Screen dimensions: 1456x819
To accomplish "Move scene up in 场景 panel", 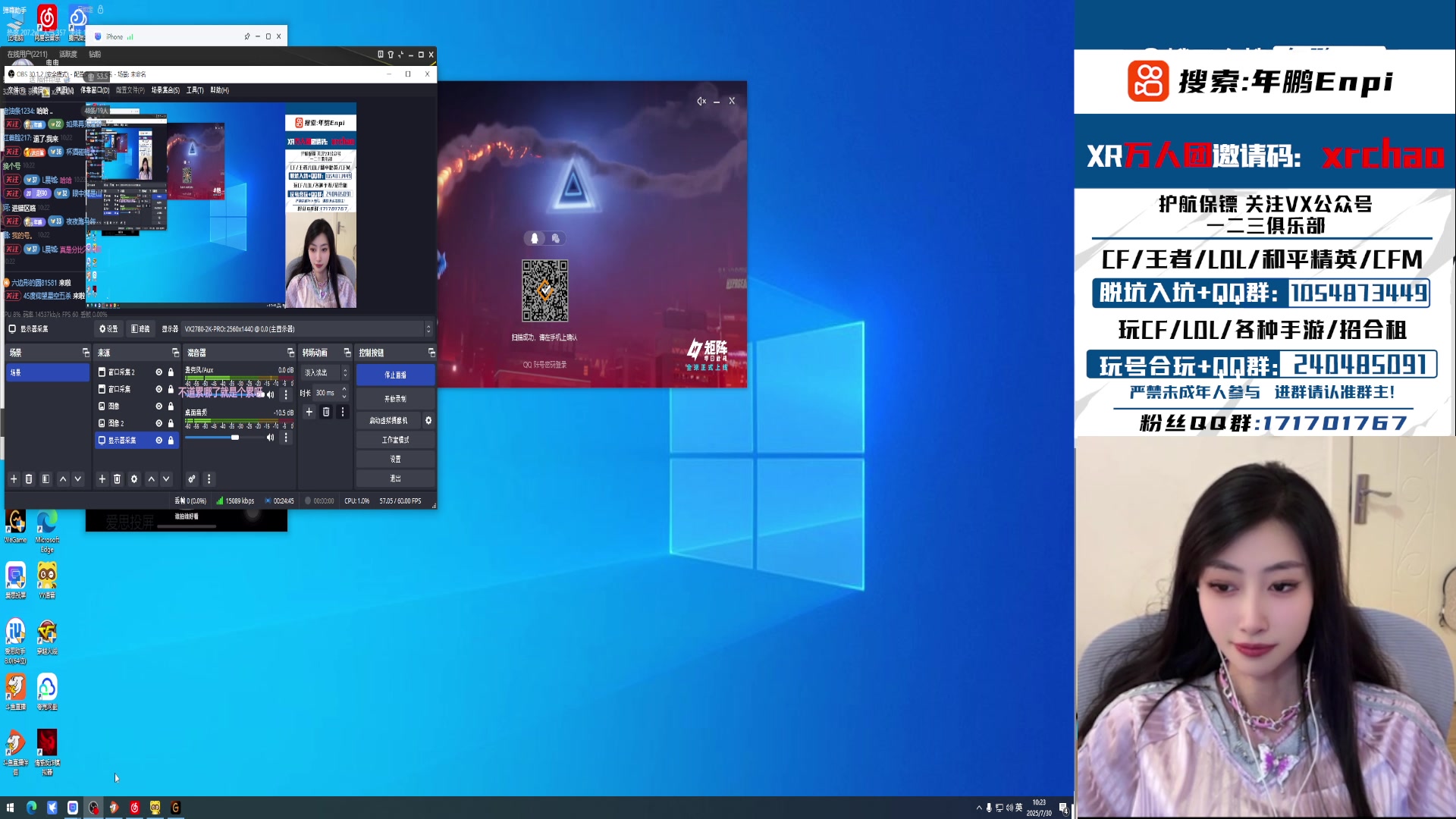I will tap(63, 479).
